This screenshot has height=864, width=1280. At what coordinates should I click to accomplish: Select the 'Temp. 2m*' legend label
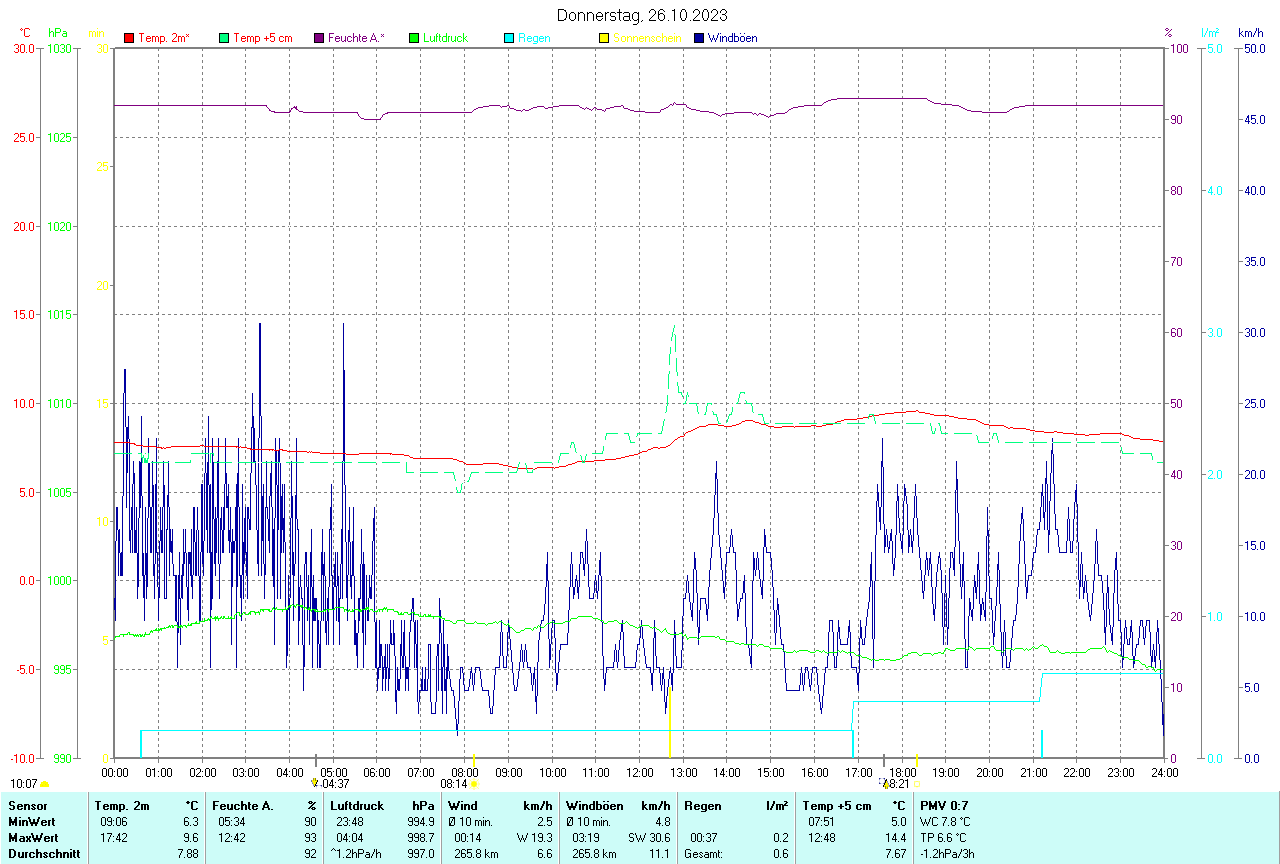pyautogui.click(x=164, y=38)
